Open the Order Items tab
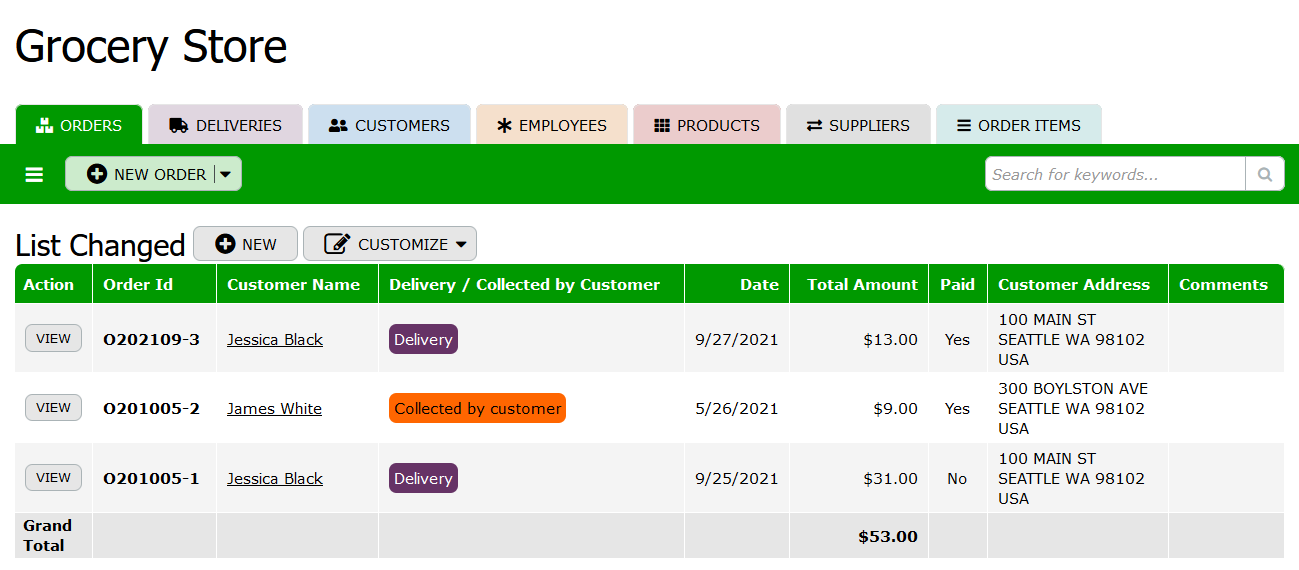This screenshot has height=570, width=1299. pyautogui.click(x=1018, y=126)
